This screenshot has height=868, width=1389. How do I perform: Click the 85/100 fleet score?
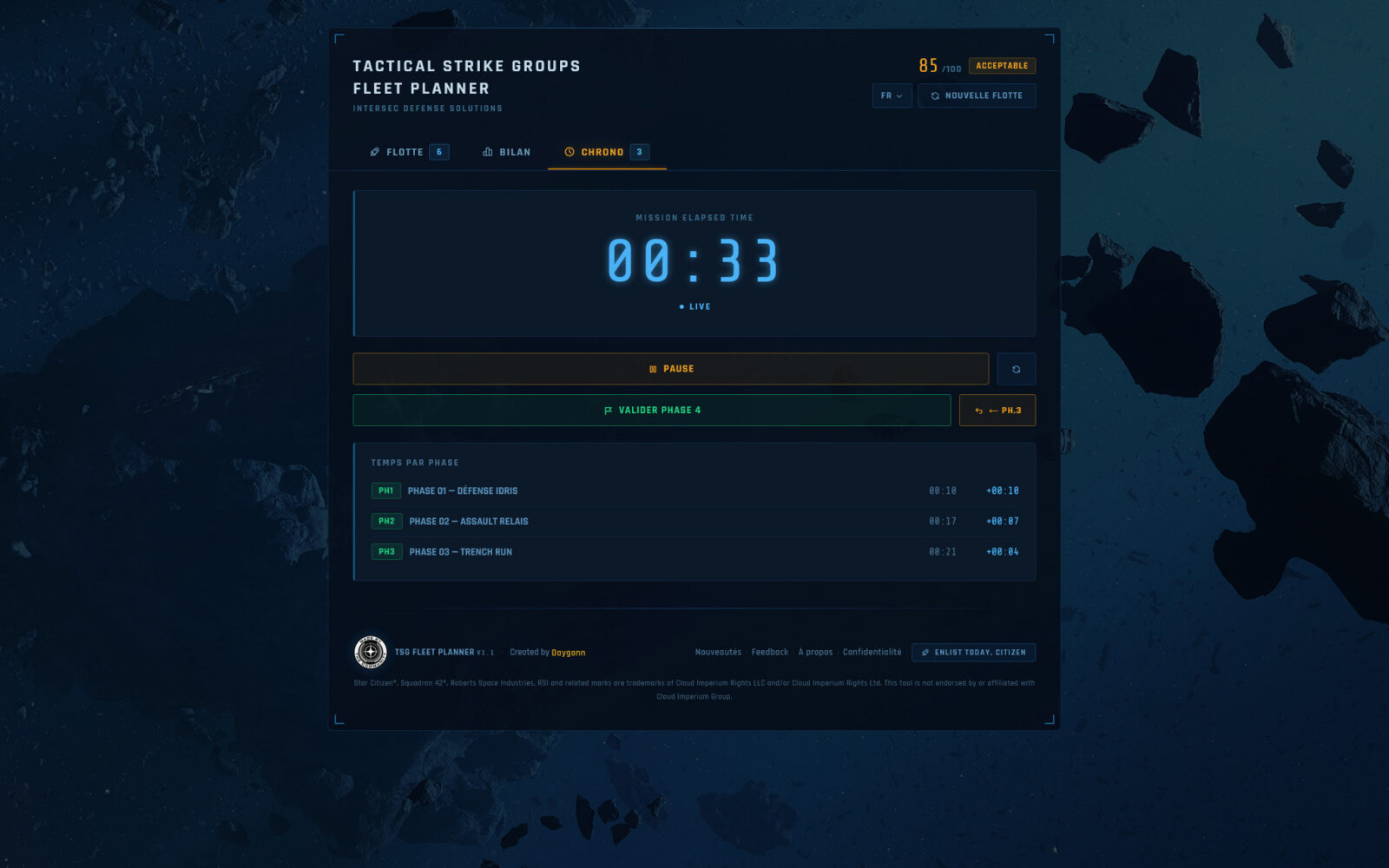939,66
